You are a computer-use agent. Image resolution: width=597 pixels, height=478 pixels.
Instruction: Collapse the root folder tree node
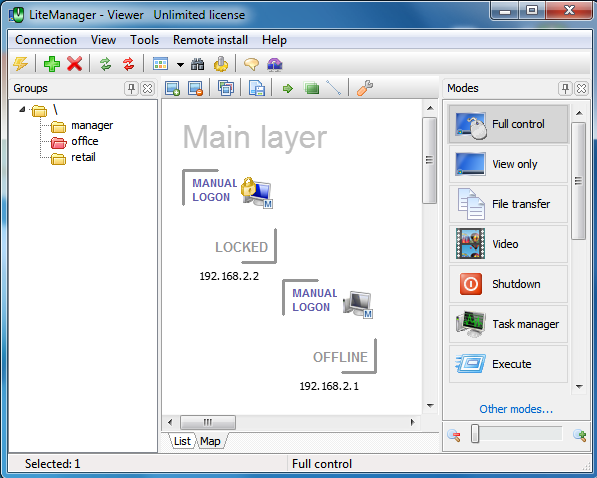point(22,110)
